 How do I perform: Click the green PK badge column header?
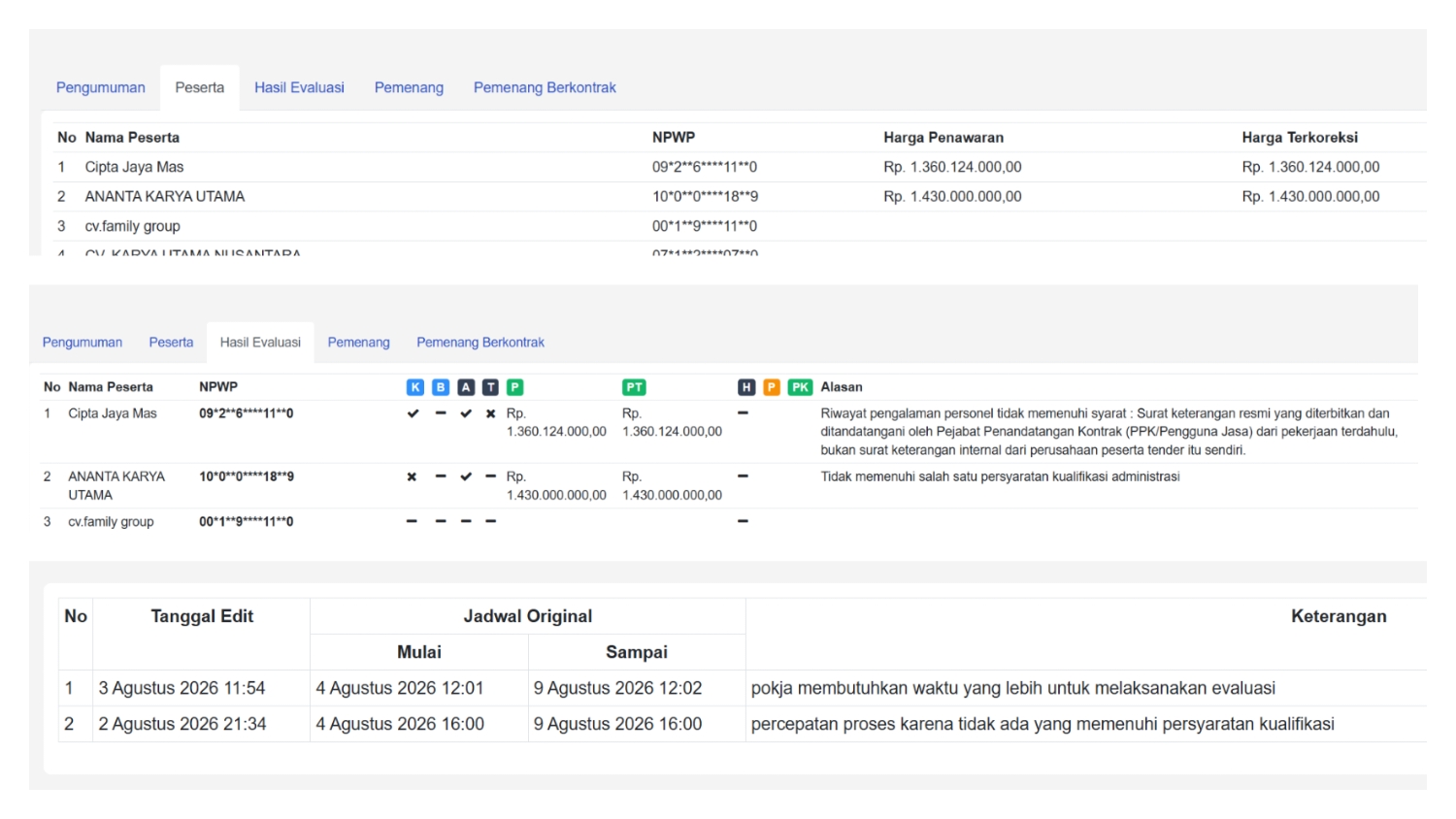(800, 387)
